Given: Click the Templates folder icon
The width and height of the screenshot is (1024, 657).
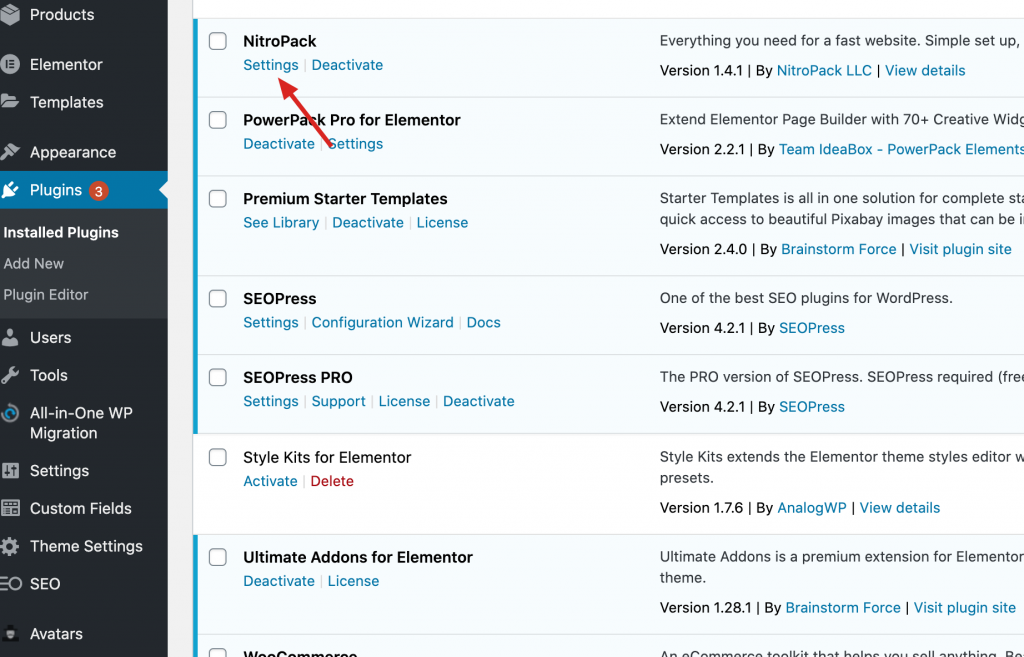Looking at the screenshot, I should [x=10, y=102].
